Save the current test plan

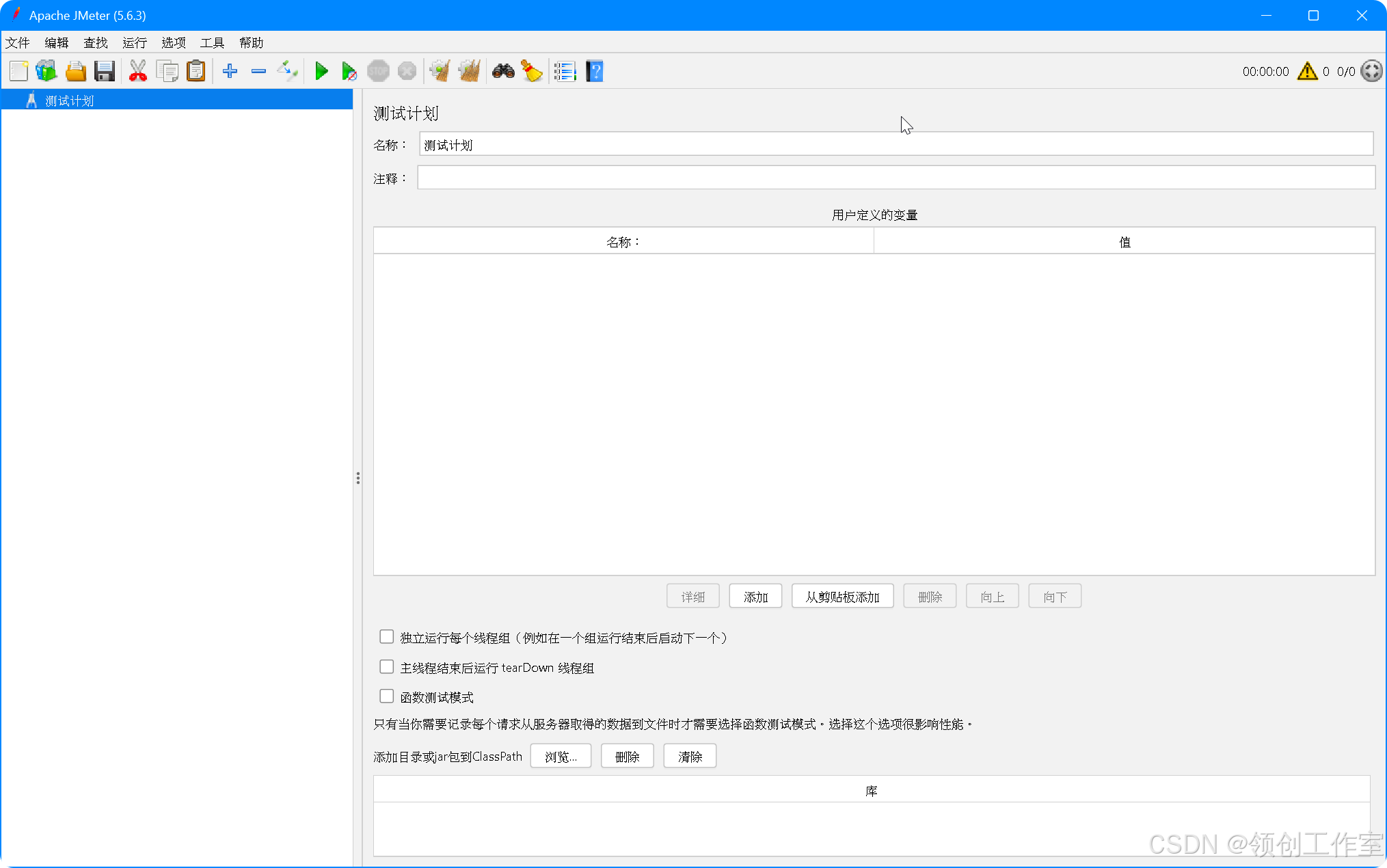[x=104, y=70]
